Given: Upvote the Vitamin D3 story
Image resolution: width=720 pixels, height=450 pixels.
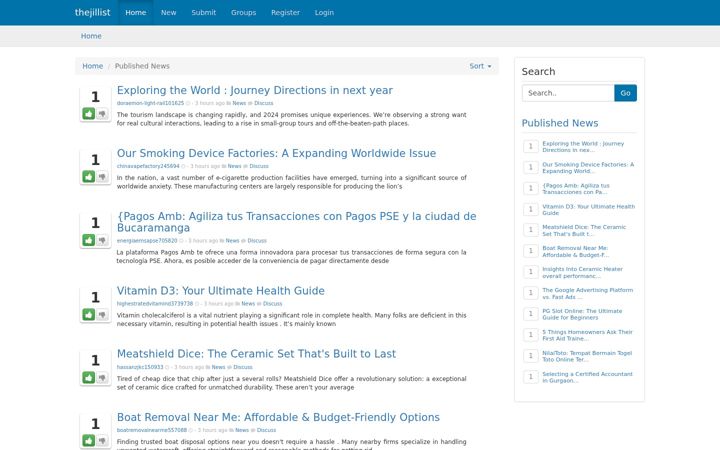Looking at the screenshot, I should (x=89, y=314).
